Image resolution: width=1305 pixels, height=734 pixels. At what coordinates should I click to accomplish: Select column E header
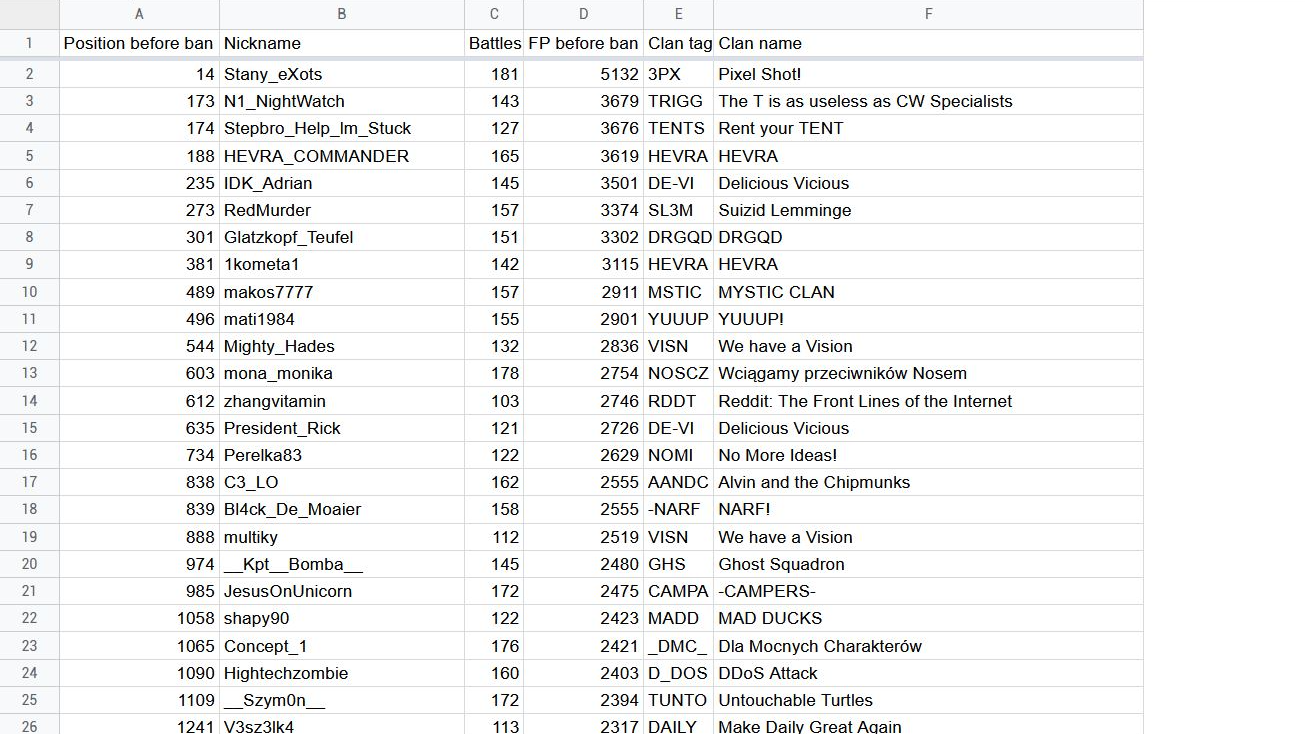pyautogui.click(x=679, y=14)
